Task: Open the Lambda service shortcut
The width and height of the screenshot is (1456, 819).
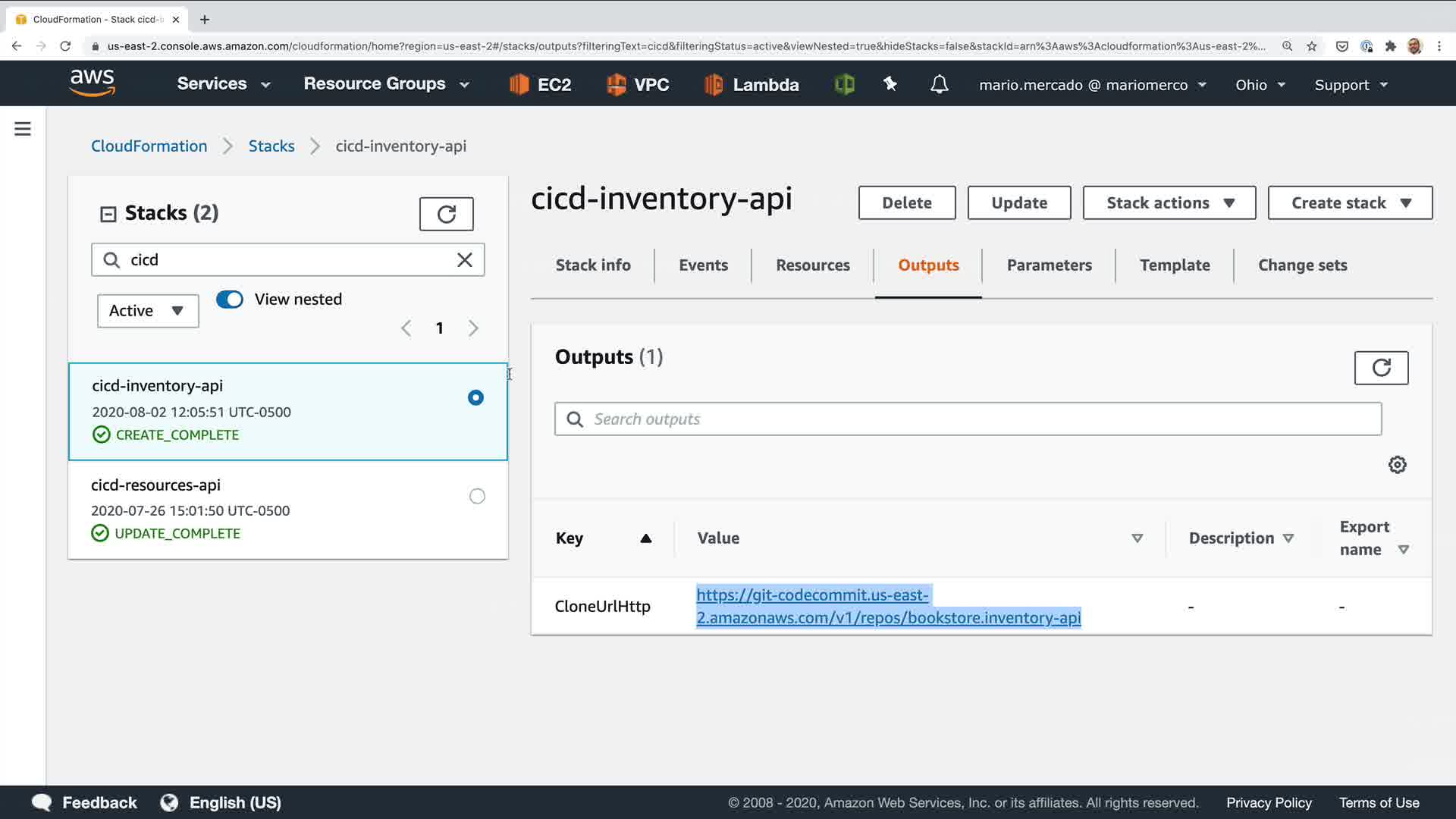Action: coord(752,84)
